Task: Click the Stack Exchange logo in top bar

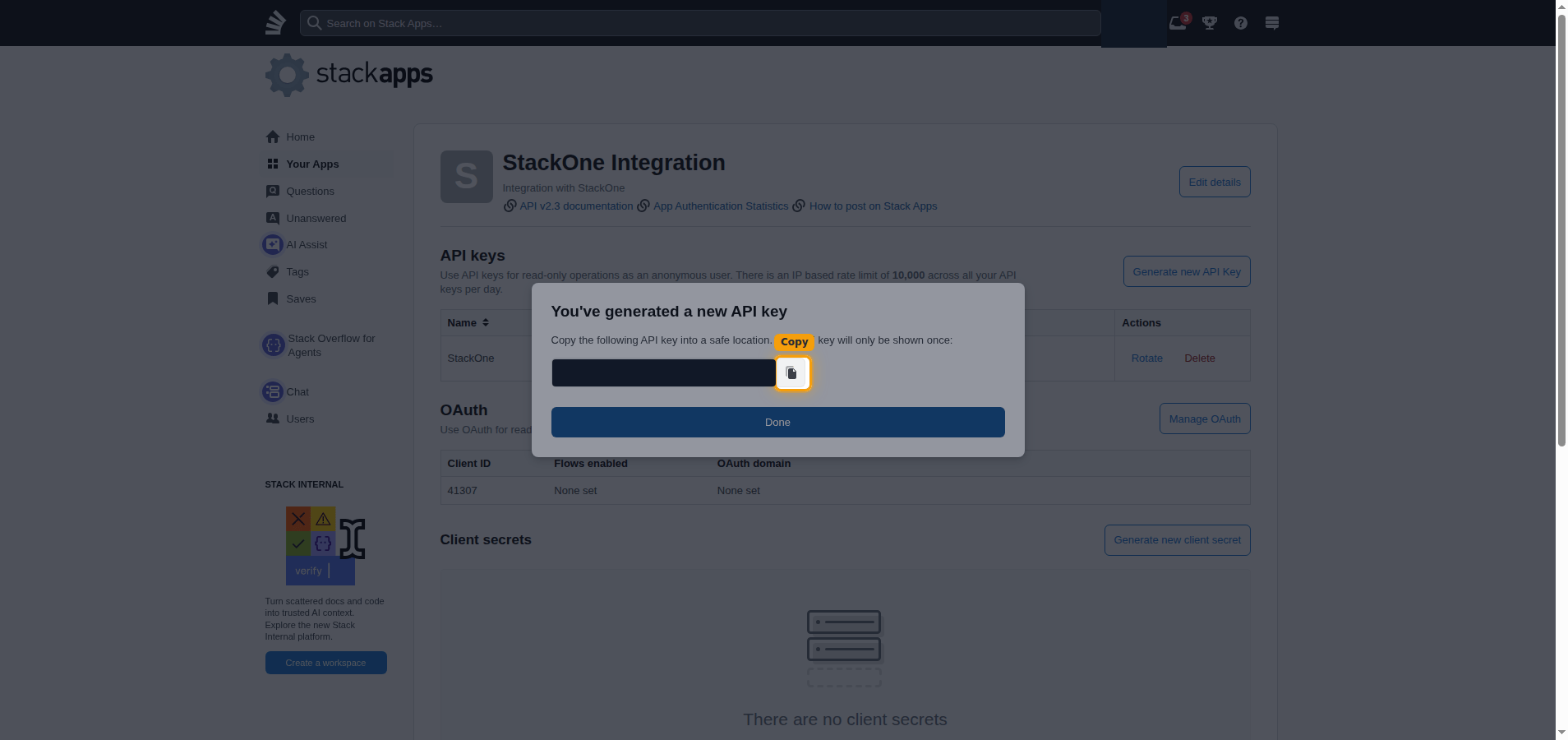Action: pyautogui.click(x=275, y=22)
